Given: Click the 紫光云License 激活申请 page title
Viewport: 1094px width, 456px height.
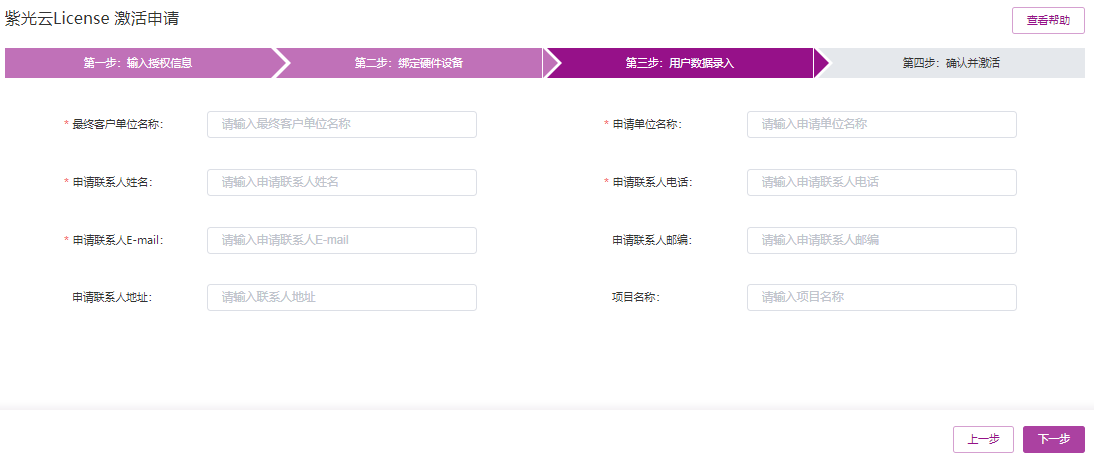Looking at the screenshot, I should click(x=92, y=20).
